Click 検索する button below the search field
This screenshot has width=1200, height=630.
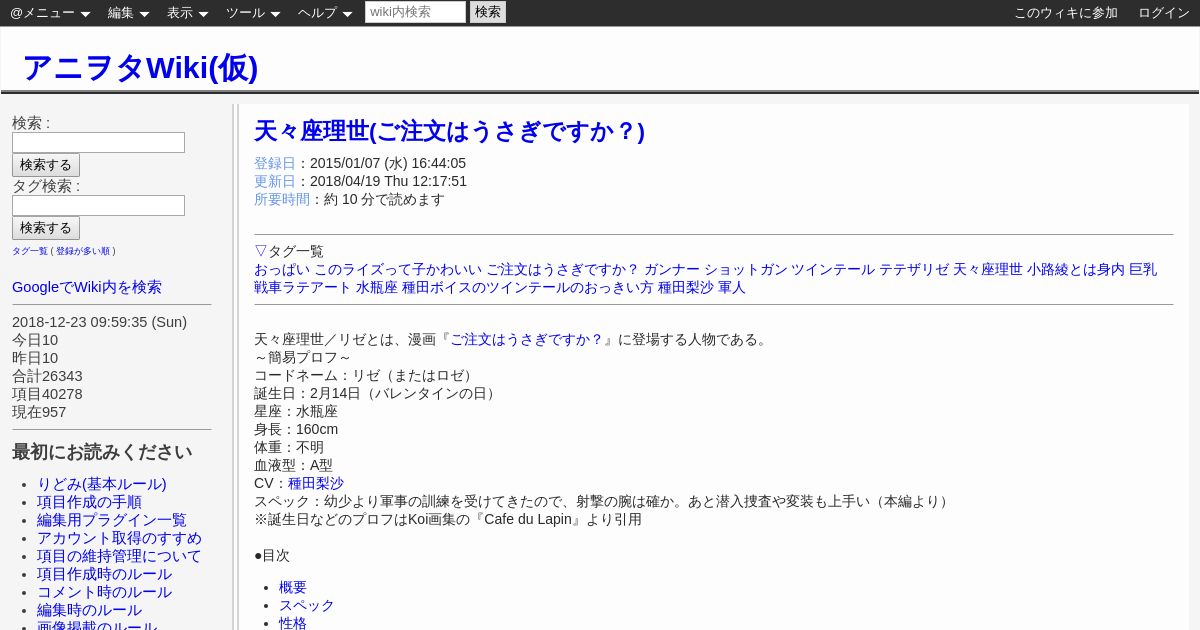[46, 165]
